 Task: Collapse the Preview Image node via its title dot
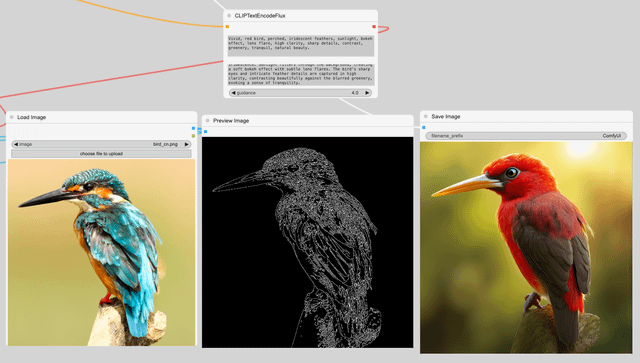click(208, 120)
